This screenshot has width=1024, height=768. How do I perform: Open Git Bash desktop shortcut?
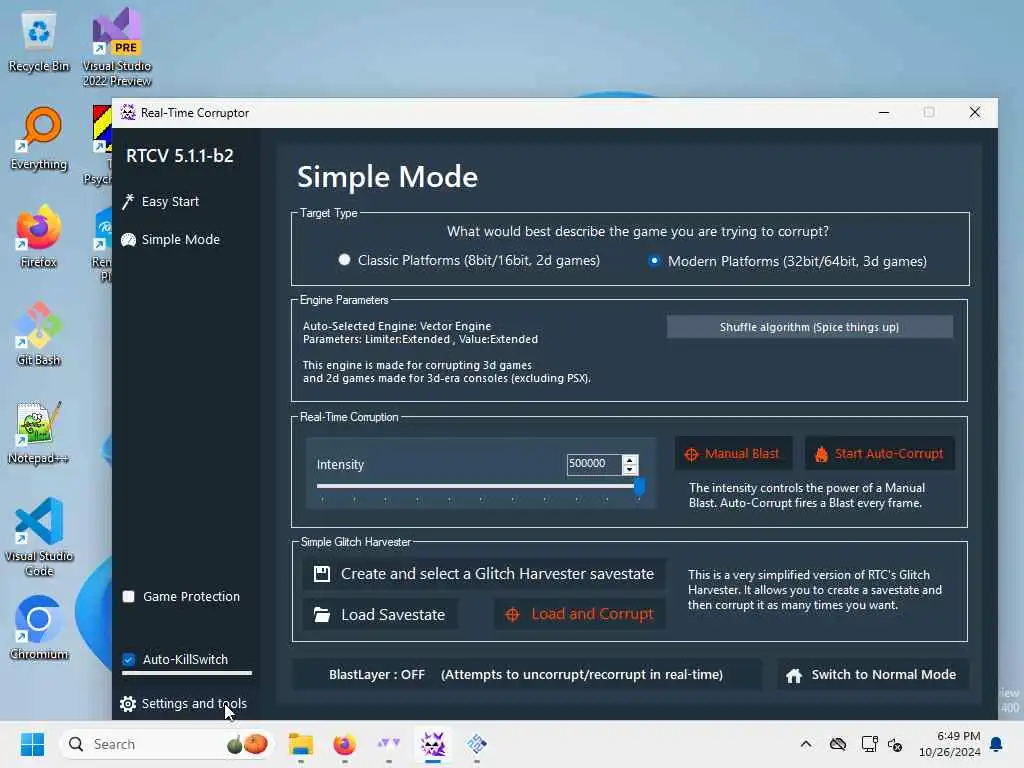(x=39, y=334)
